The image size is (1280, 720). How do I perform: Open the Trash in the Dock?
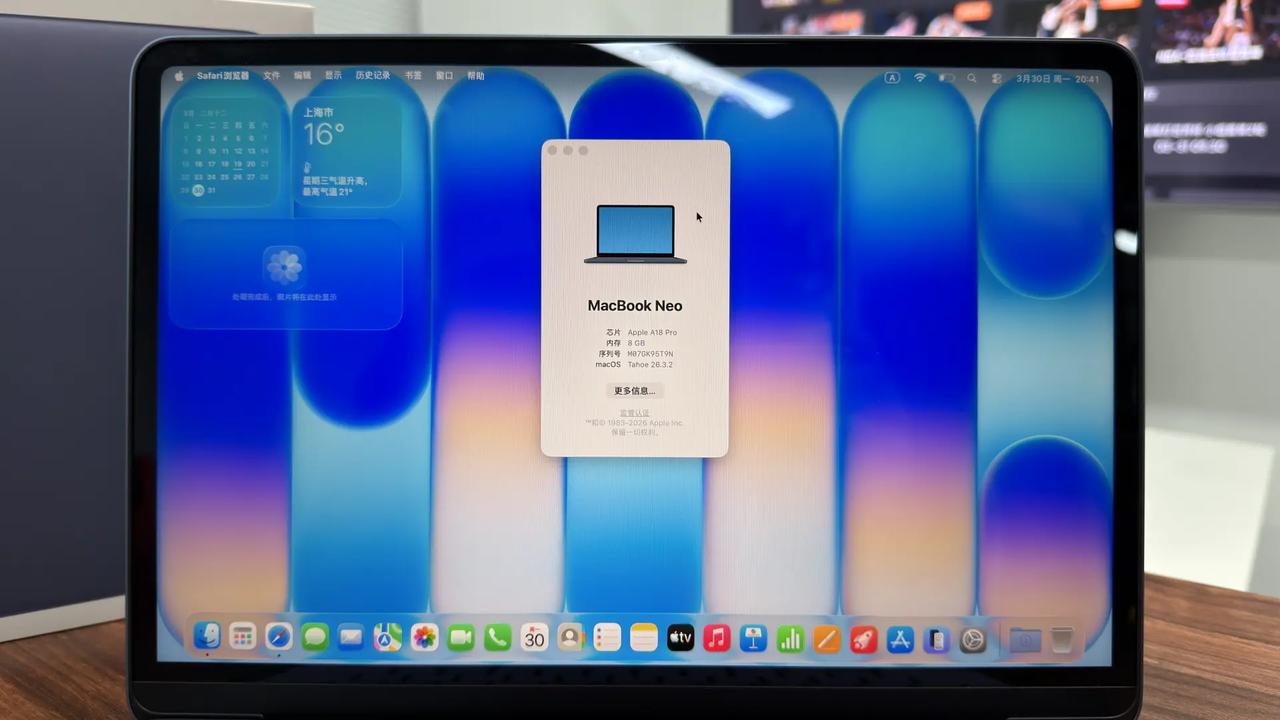[1062, 640]
